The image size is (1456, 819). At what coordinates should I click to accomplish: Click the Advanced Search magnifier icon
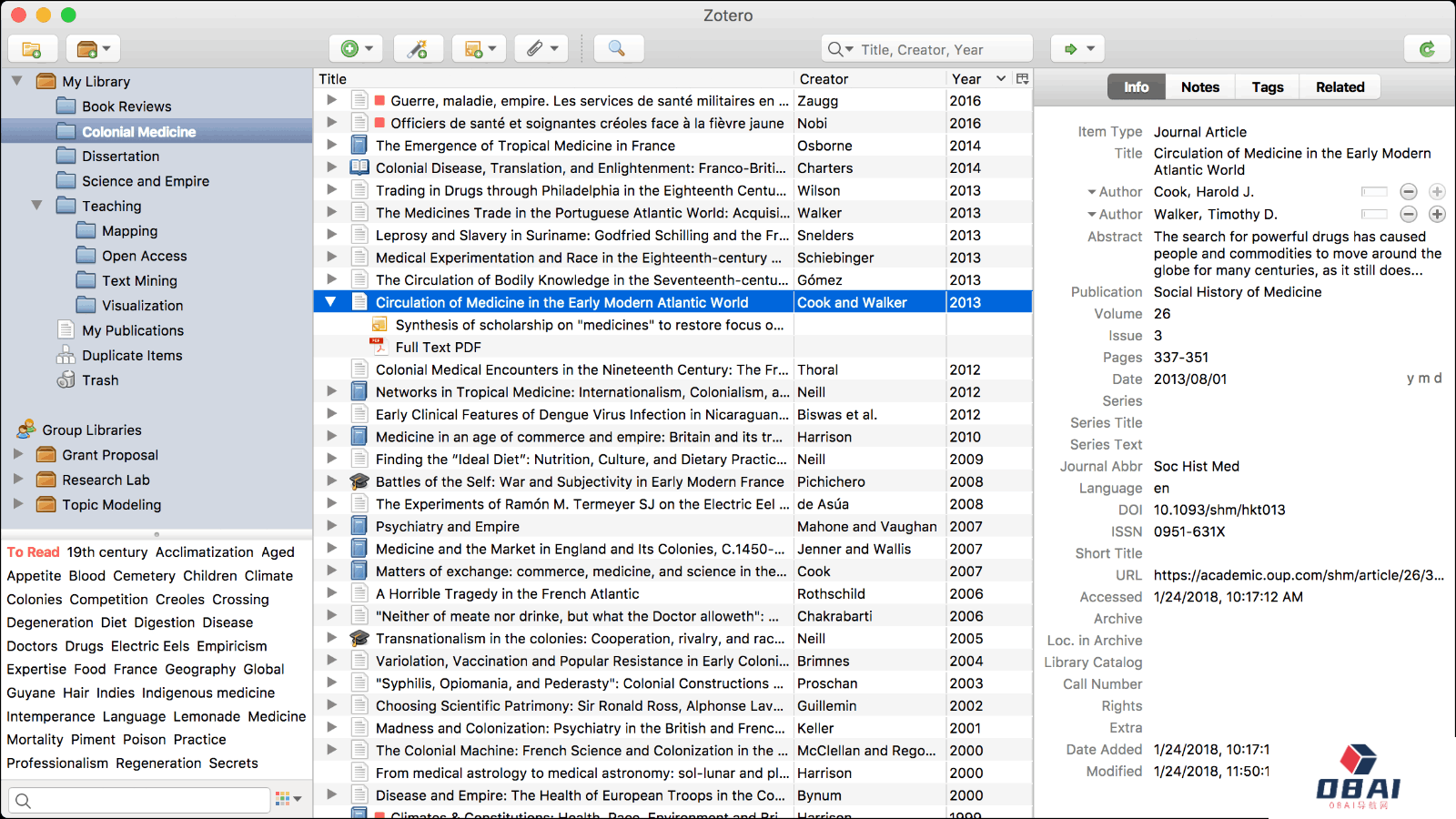coord(617,49)
